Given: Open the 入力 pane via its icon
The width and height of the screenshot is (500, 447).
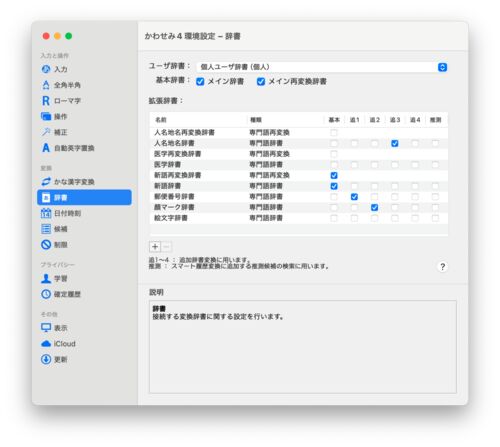Looking at the screenshot, I should [x=46, y=69].
